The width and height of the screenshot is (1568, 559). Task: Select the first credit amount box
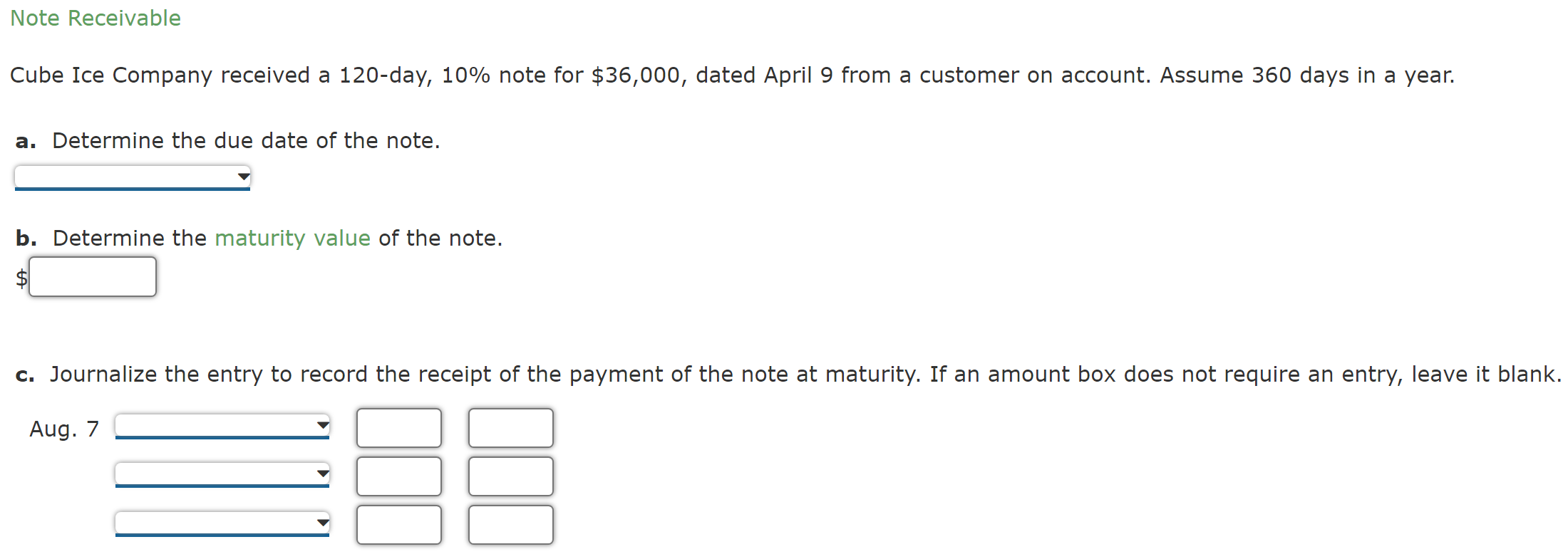510,427
